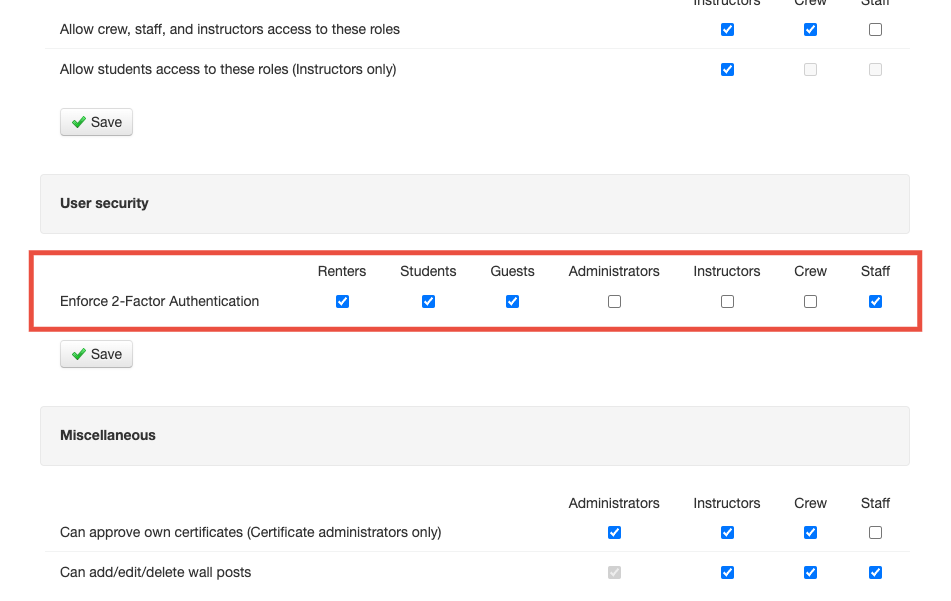This screenshot has height=601, width=951.
Task: Uncheck Crew for wall post permissions
Action: 810,572
